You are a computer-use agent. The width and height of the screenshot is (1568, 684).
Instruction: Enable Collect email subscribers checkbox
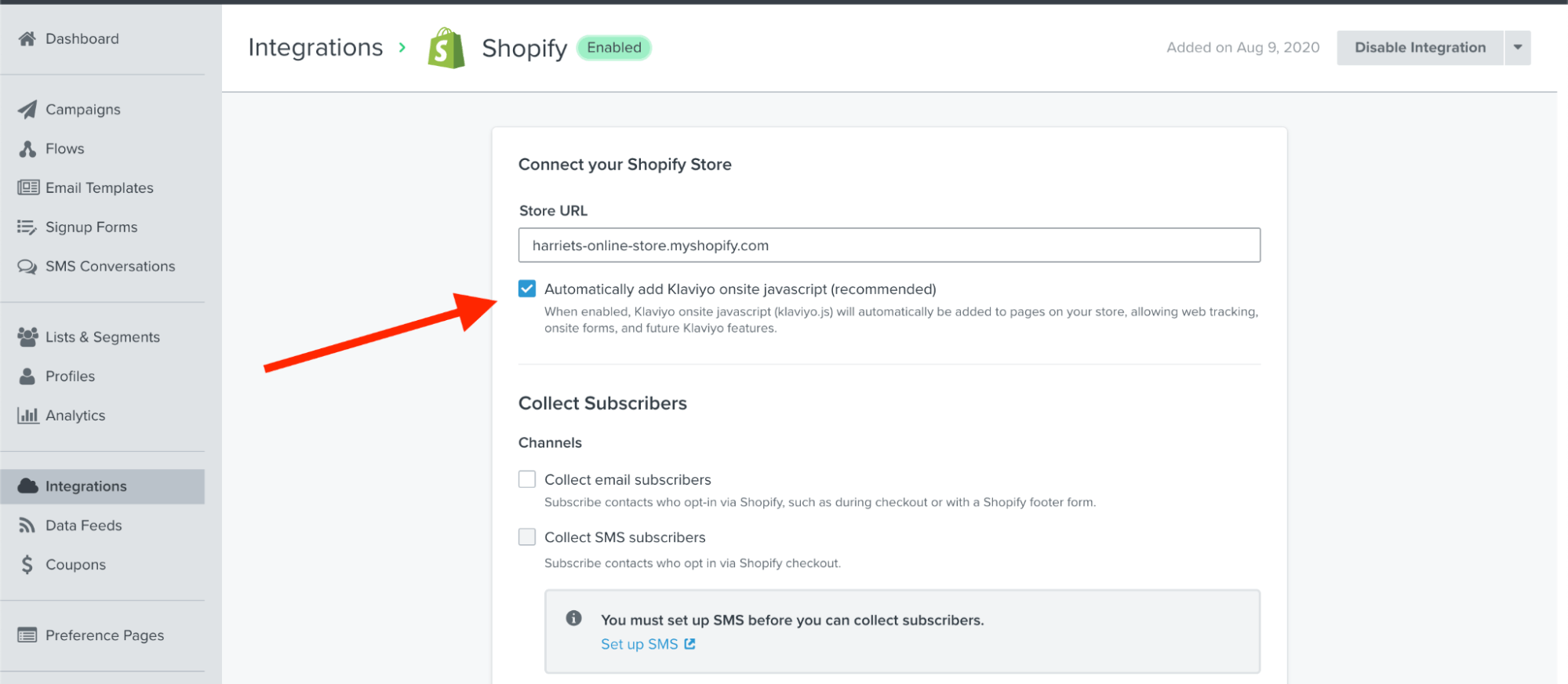click(x=527, y=479)
